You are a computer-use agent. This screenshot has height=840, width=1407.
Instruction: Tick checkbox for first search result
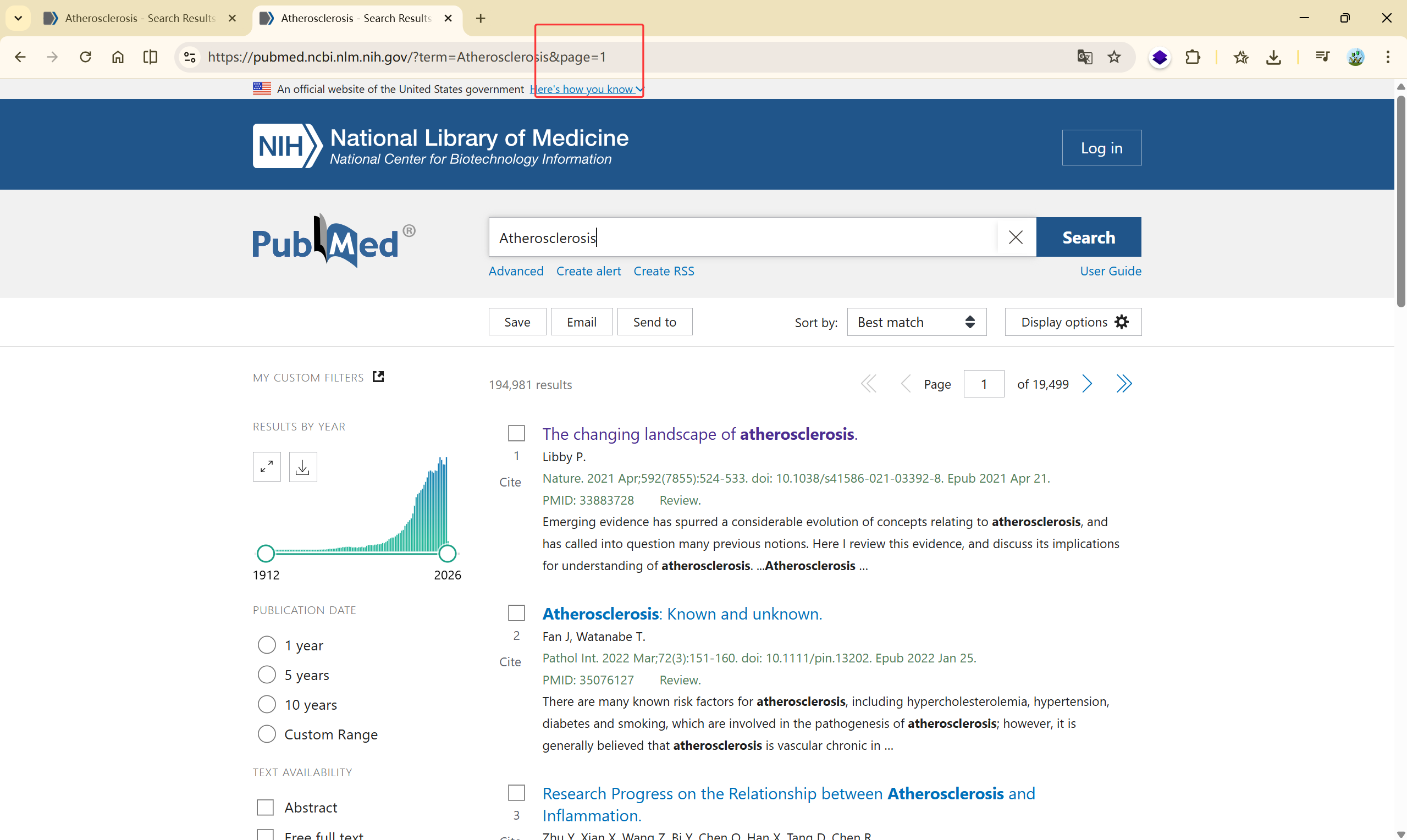tap(516, 434)
